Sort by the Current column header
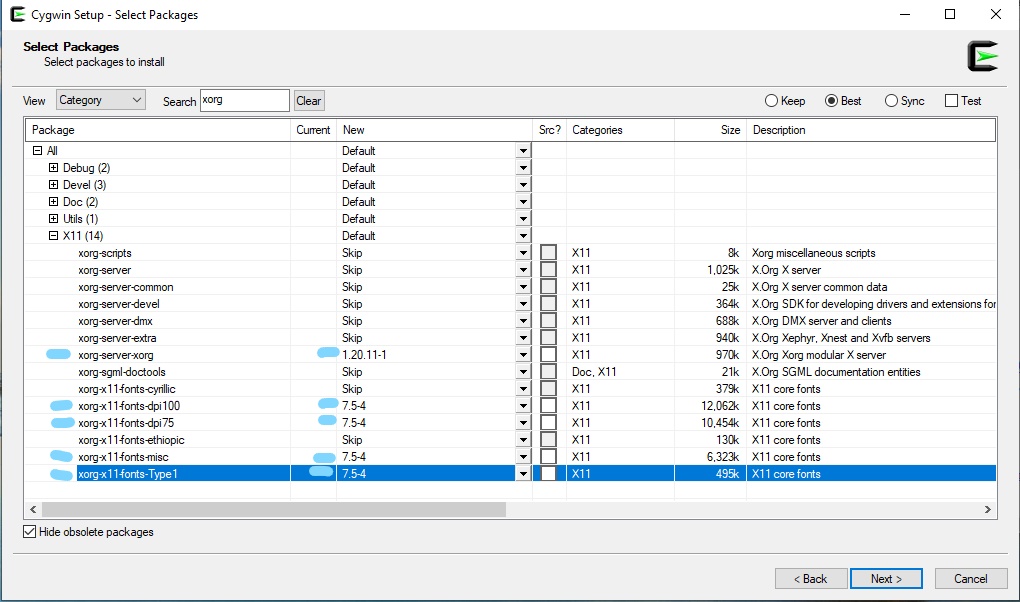Viewport: 1020px width, 602px height. pyautogui.click(x=314, y=130)
